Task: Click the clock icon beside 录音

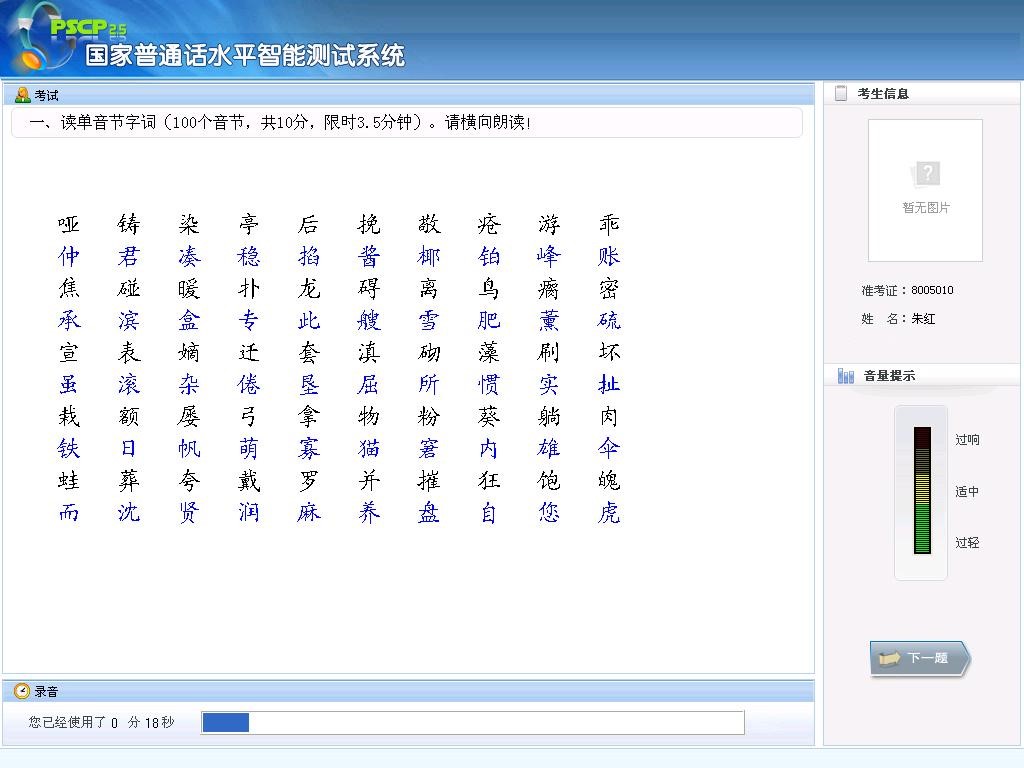Action: pos(22,691)
